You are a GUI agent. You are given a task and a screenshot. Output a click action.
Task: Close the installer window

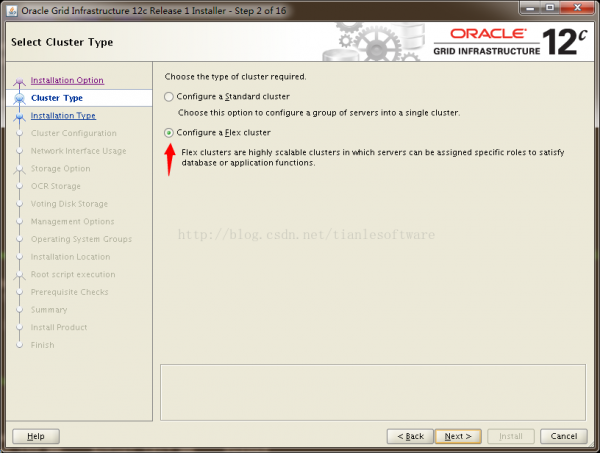577,8
